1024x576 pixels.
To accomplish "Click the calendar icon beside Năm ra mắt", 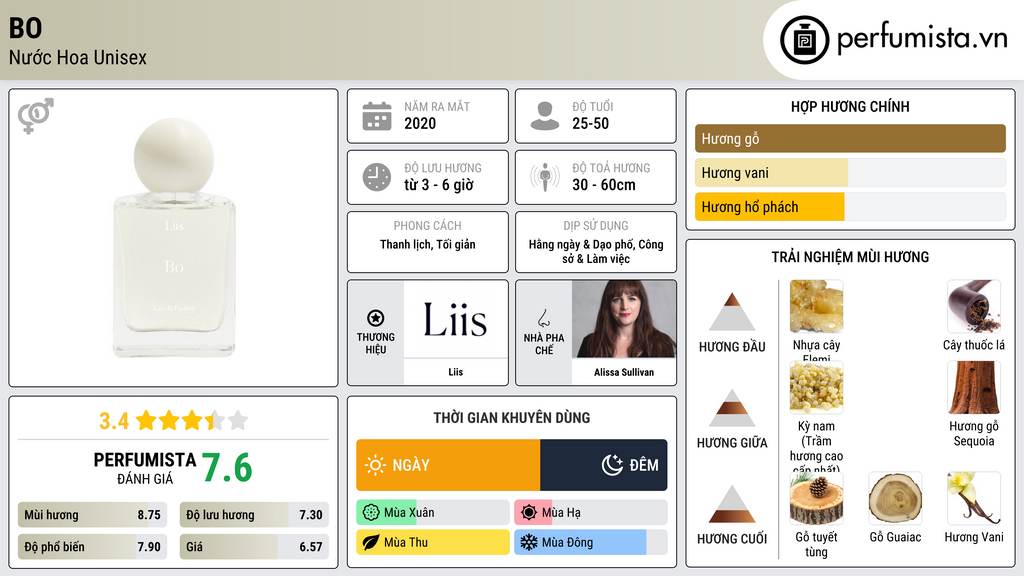I will tap(377, 116).
